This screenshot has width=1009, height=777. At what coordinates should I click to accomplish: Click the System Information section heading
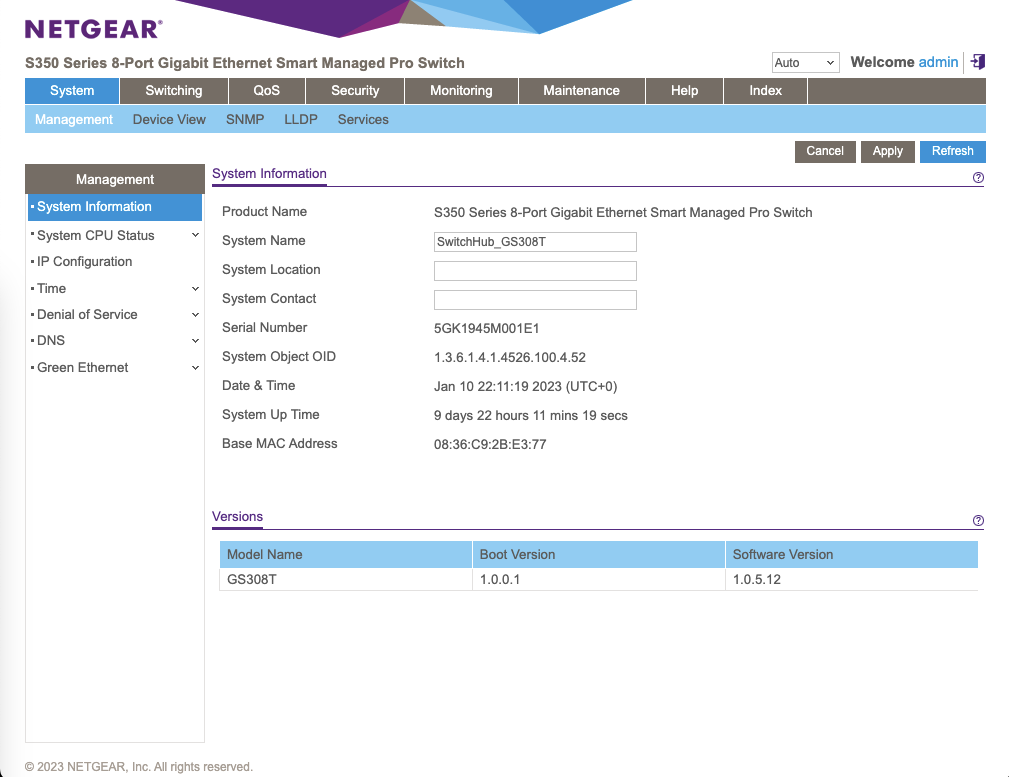(269, 174)
